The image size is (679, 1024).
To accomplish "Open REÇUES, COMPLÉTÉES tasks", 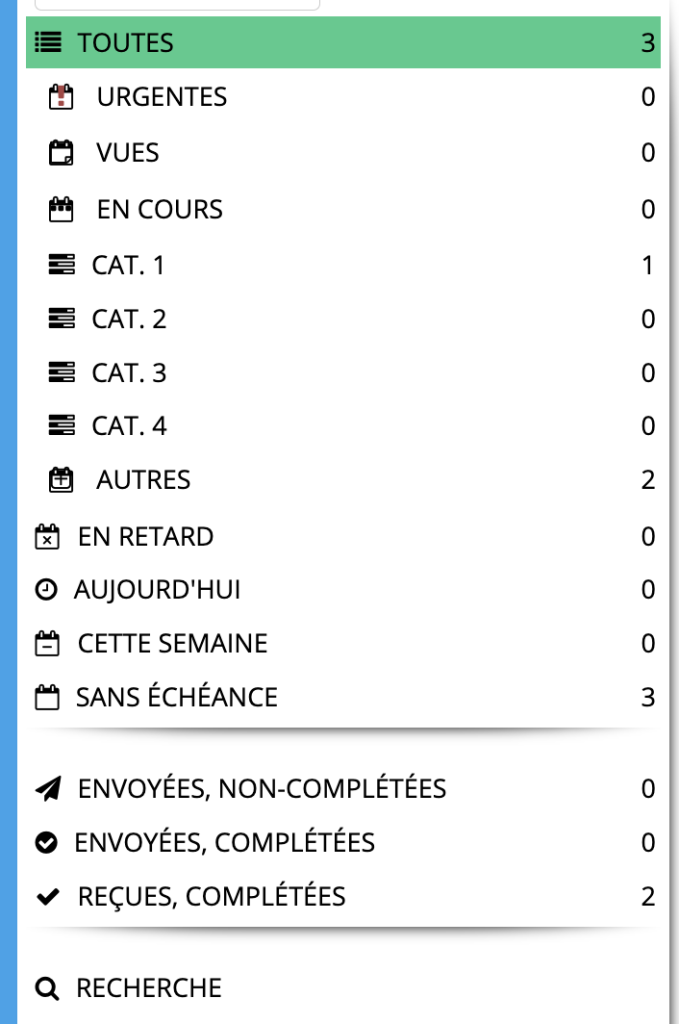I will [x=343, y=896].
